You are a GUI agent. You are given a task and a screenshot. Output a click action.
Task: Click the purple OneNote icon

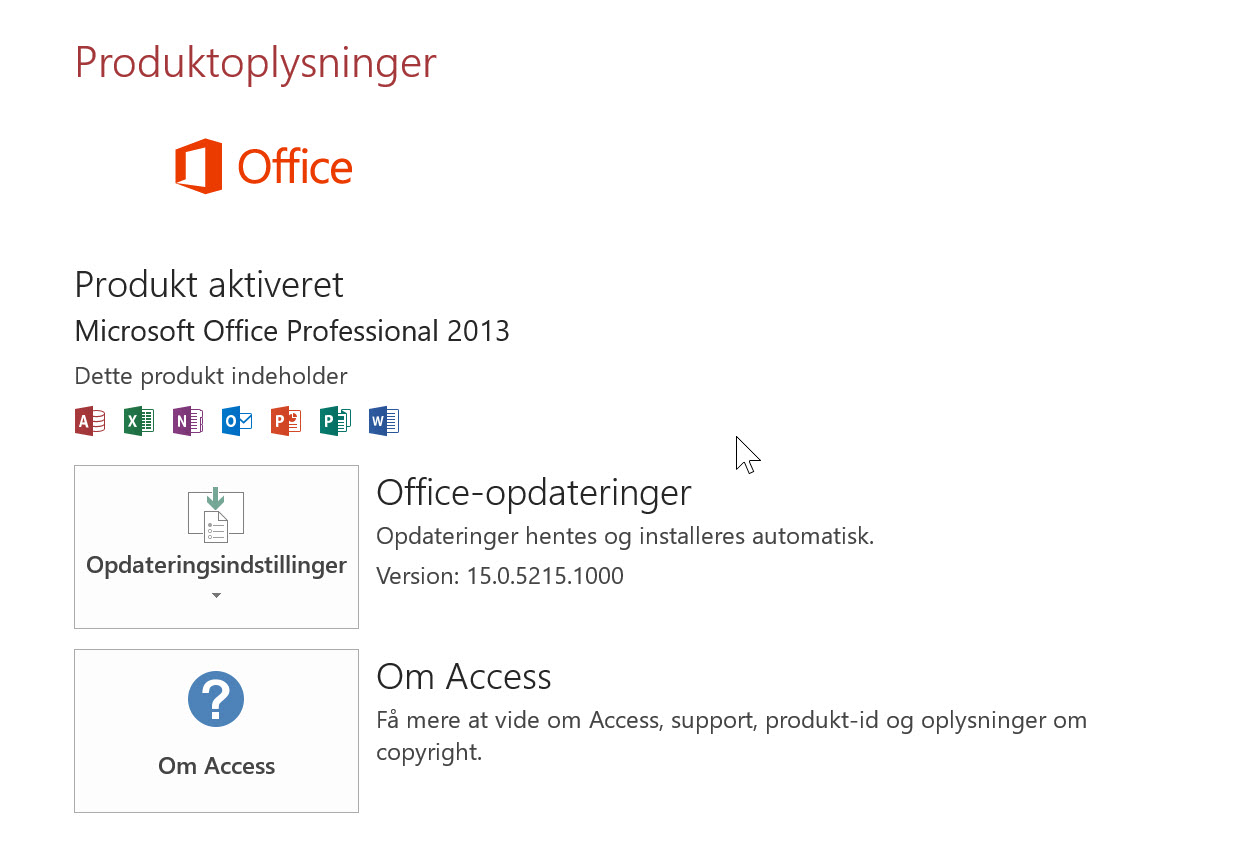click(188, 421)
